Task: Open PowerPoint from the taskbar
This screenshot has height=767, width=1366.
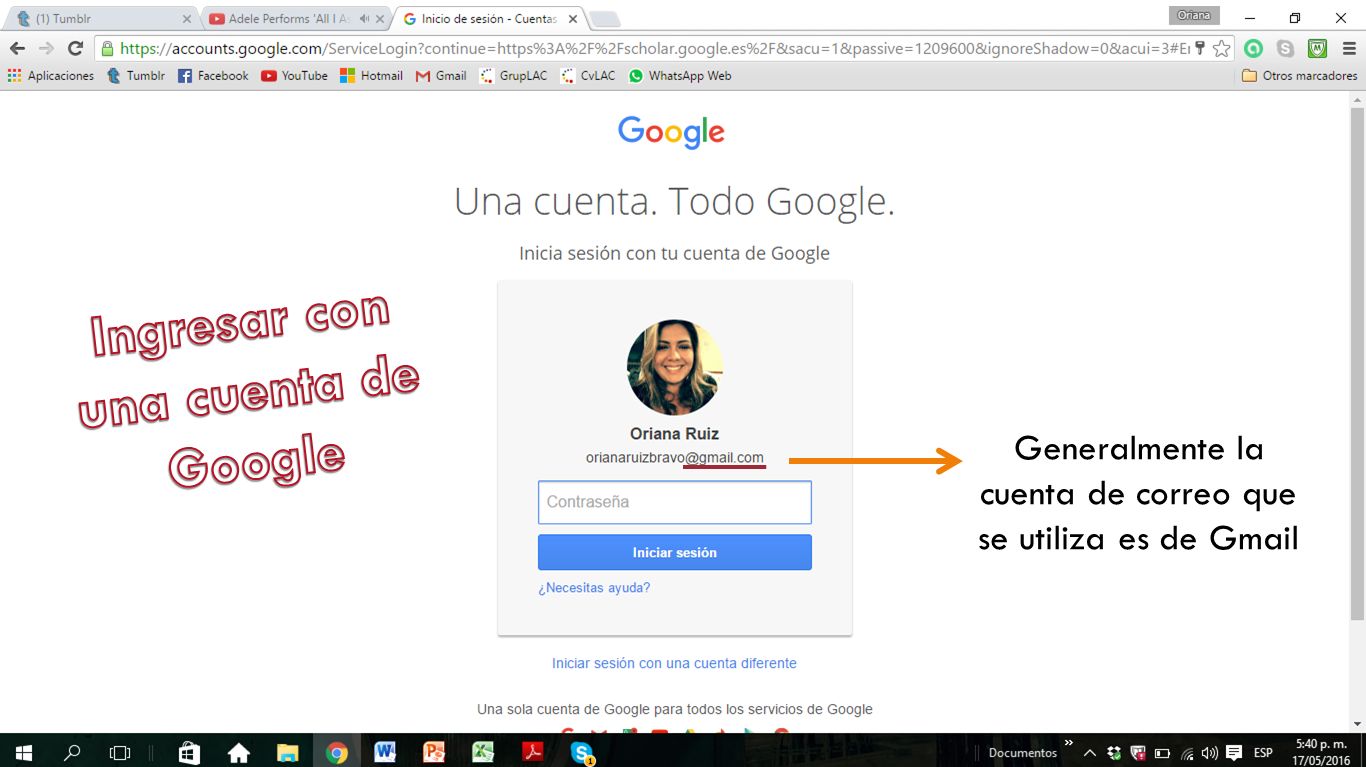Action: coord(434,752)
